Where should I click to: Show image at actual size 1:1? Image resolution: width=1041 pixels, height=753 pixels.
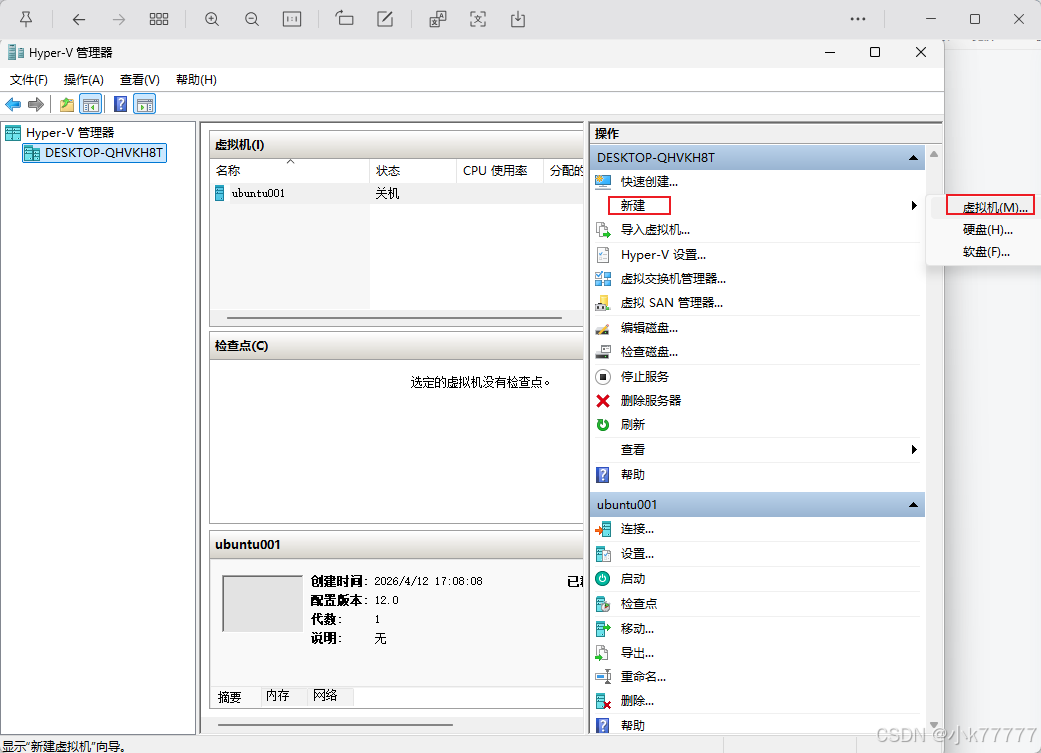click(x=292, y=19)
